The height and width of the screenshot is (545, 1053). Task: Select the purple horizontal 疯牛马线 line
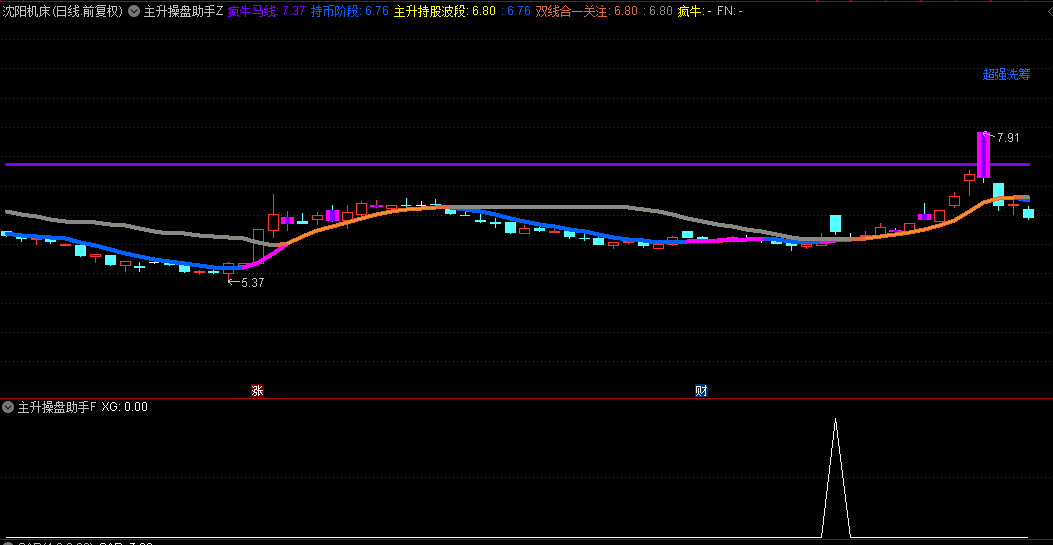[517, 164]
